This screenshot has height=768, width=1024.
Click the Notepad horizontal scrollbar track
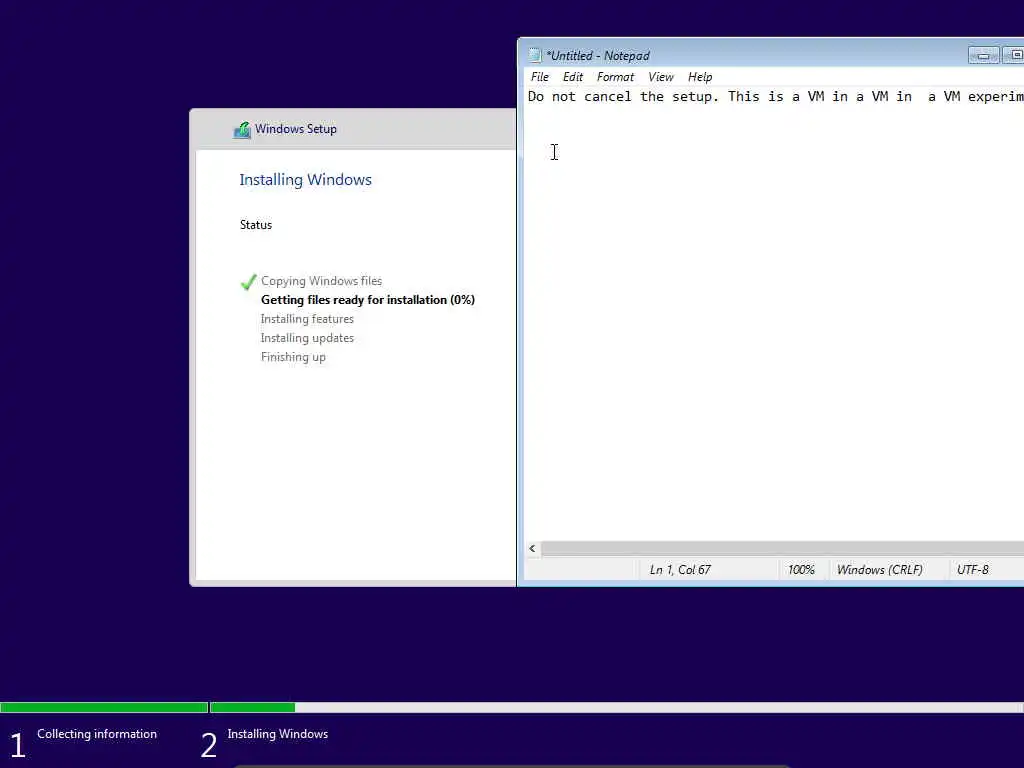[782, 549]
